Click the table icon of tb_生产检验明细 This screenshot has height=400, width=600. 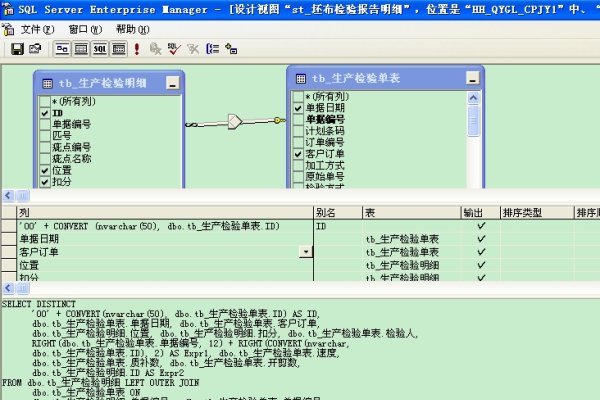click(47, 84)
